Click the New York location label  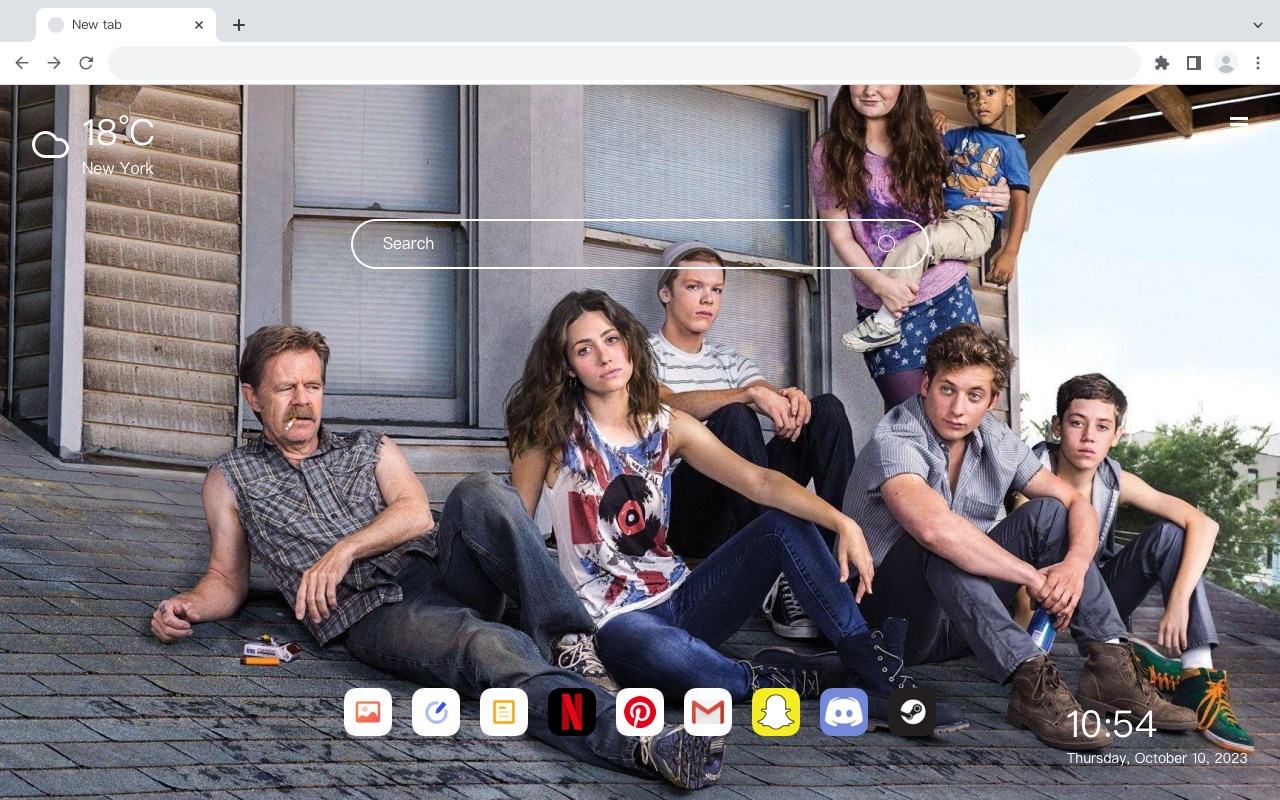[118, 168]
